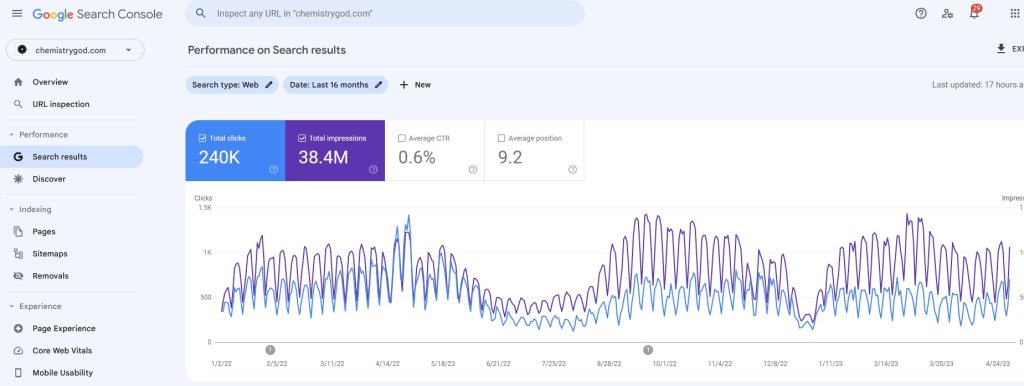Select Search results in sidebar
Screen dimensions: 1024x386
[72, 157]
